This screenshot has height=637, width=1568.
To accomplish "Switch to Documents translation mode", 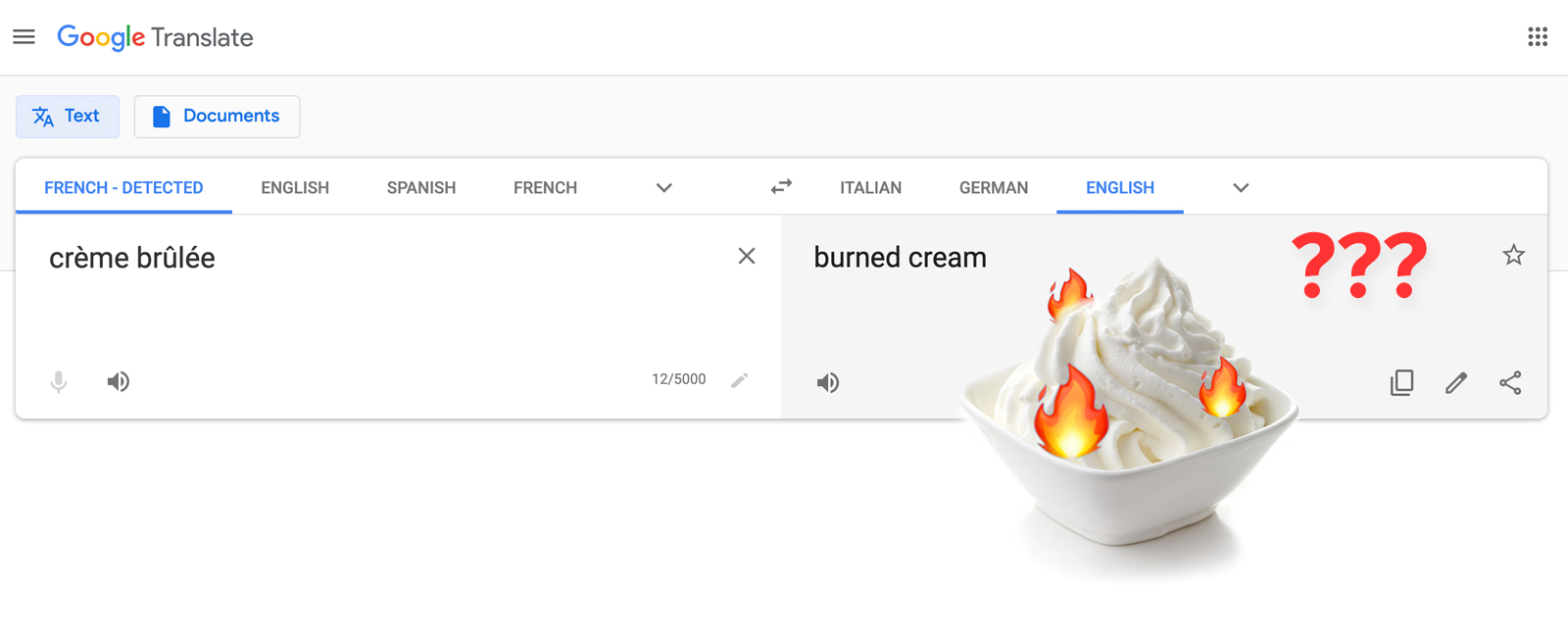I will [217, 117].
